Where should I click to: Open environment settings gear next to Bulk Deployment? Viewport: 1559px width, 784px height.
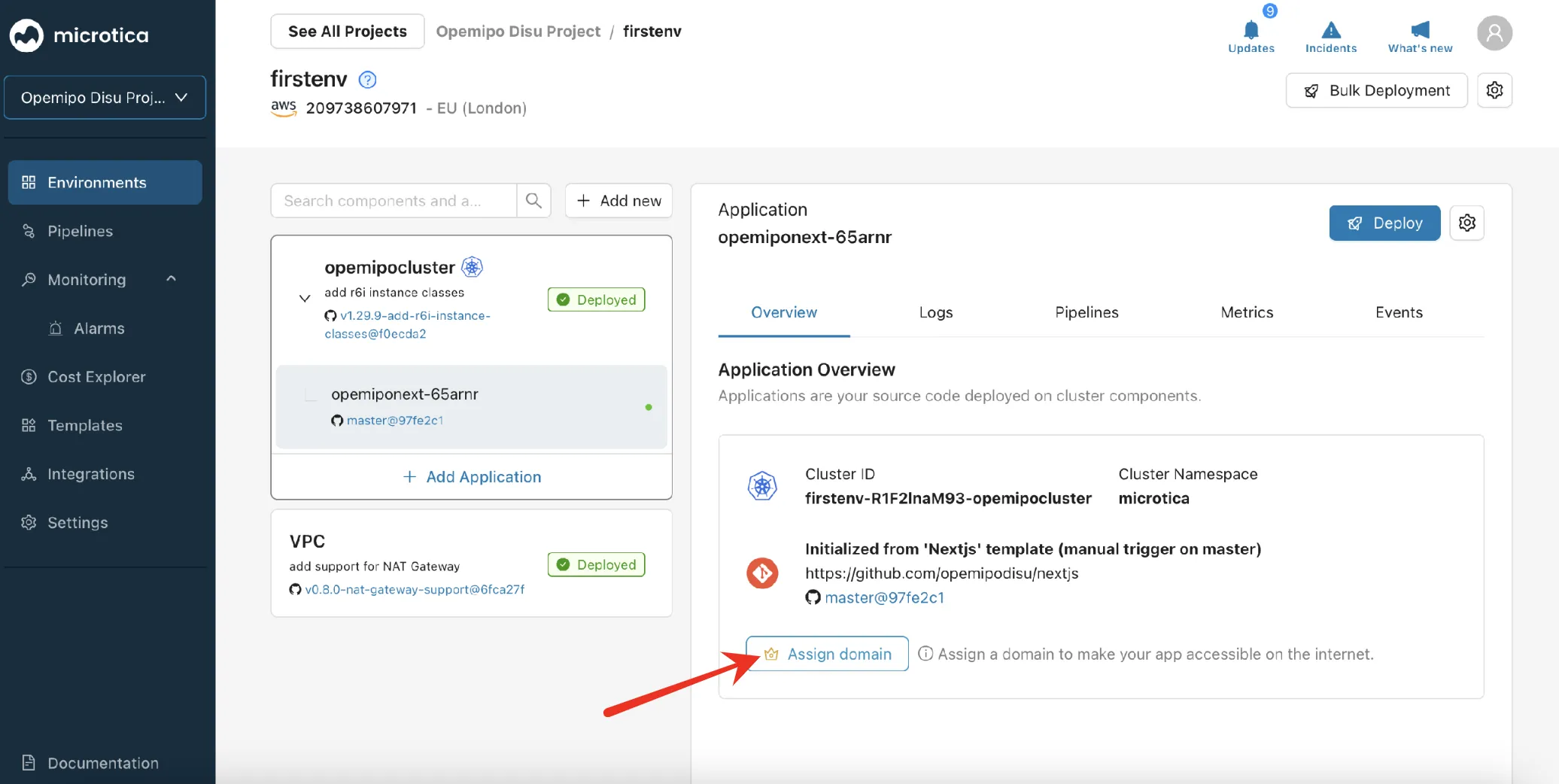pyautogui.click(x=1494, y=90)
